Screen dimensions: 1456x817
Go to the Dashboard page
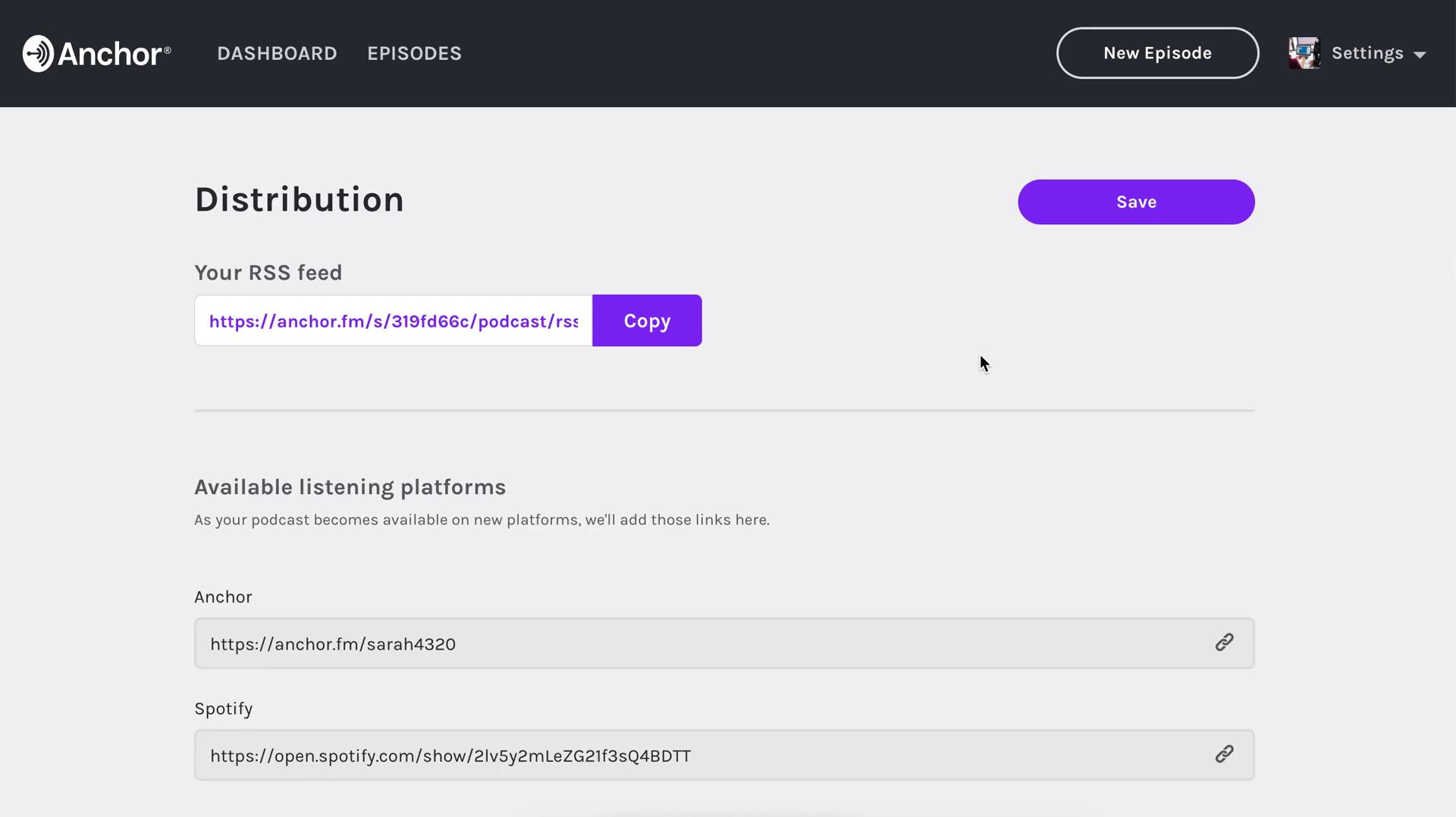[277, 53]
